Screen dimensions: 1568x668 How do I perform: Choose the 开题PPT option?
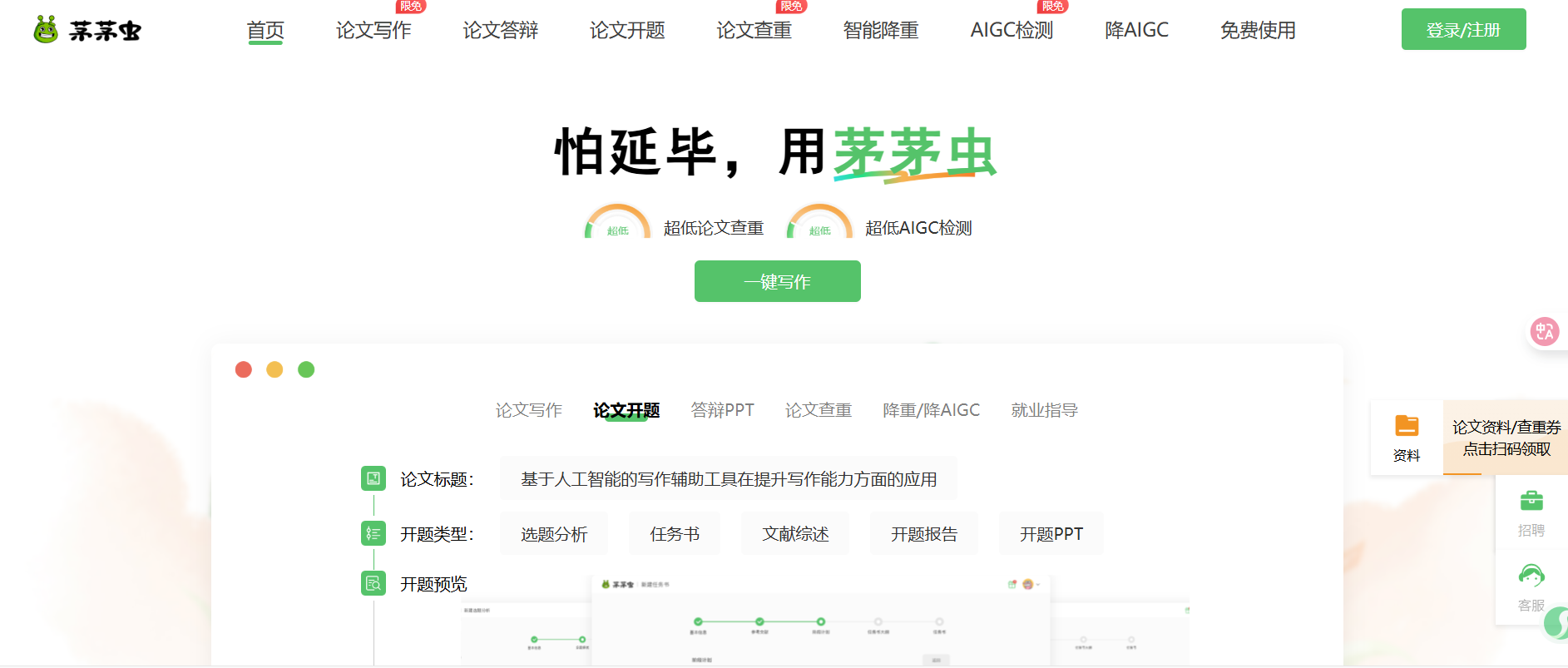pyautogui.click(x=1051, y=534)
